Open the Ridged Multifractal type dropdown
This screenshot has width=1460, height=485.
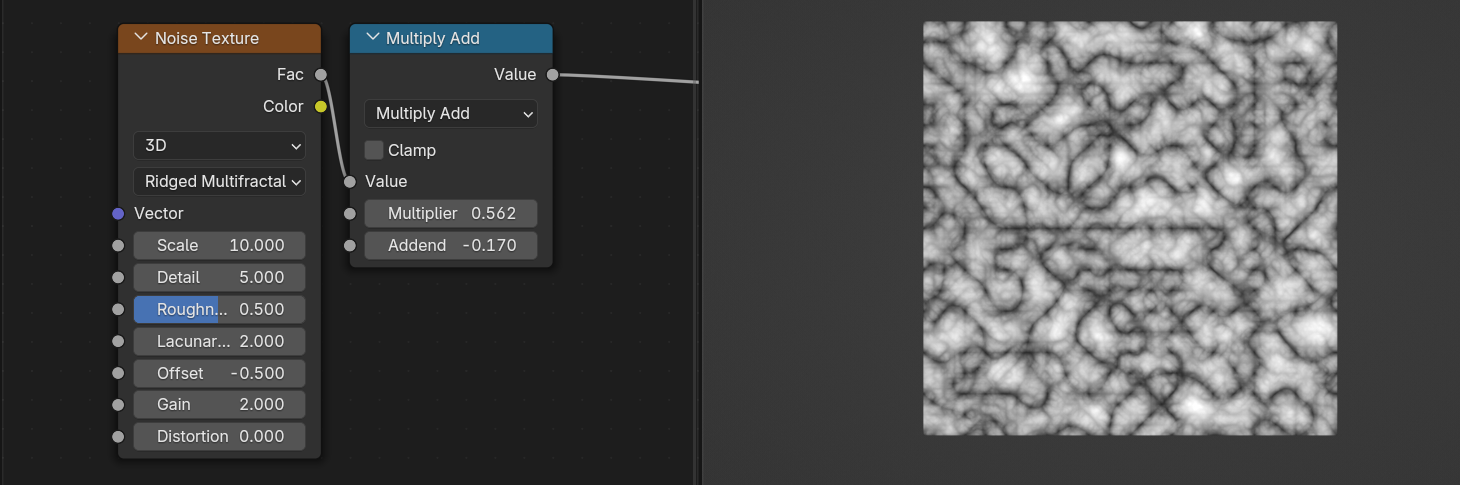click(219, 182)
